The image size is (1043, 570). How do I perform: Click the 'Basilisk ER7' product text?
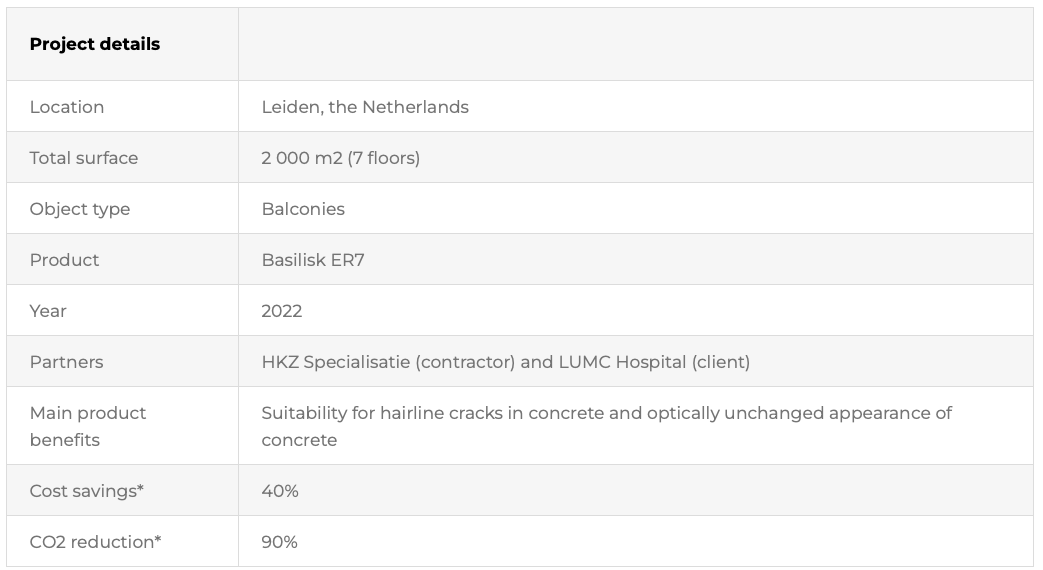(x=313, y=260)
